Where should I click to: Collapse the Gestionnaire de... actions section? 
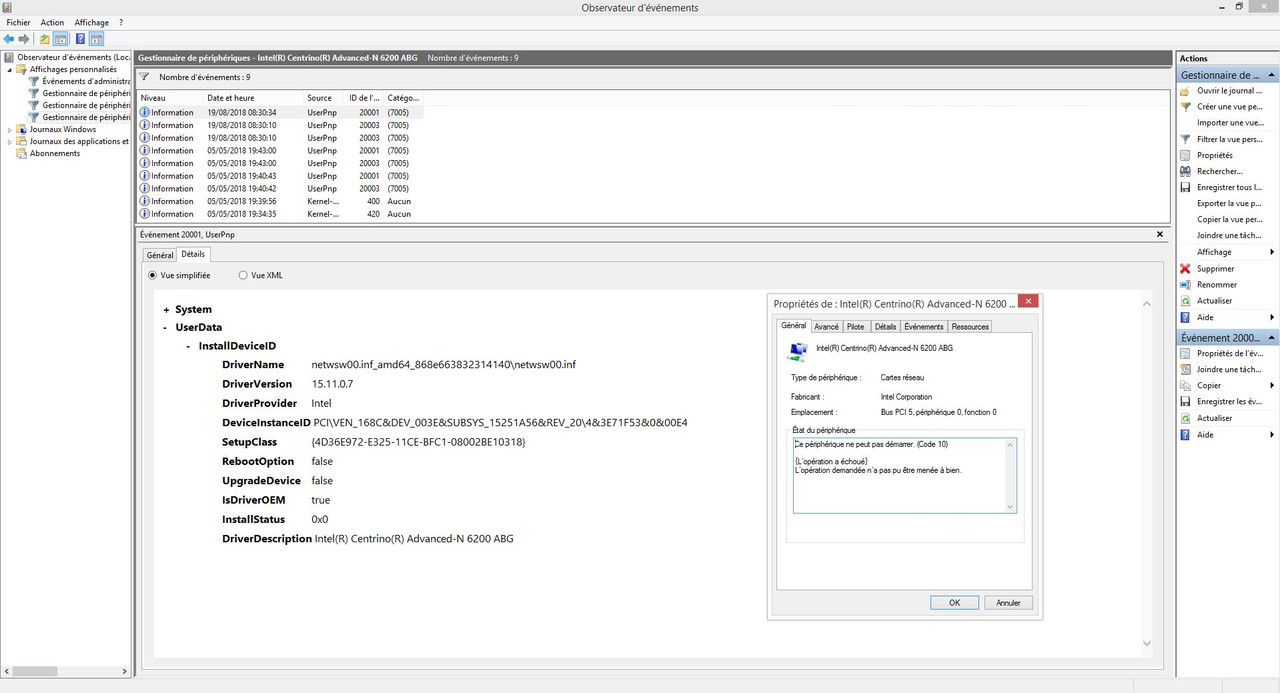point(1272,74)
